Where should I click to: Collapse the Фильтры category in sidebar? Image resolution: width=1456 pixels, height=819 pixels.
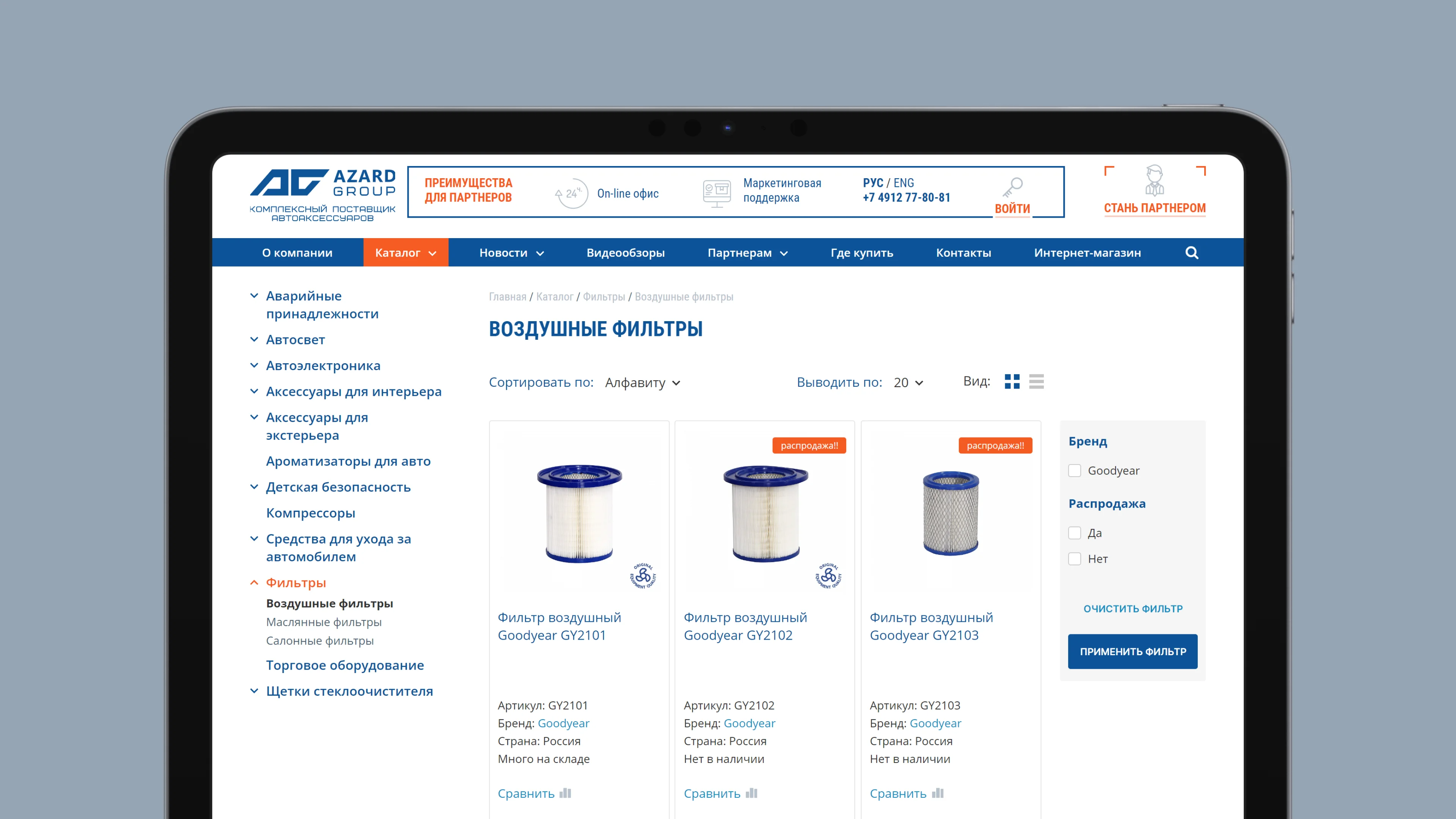click(x=254, y=583)
